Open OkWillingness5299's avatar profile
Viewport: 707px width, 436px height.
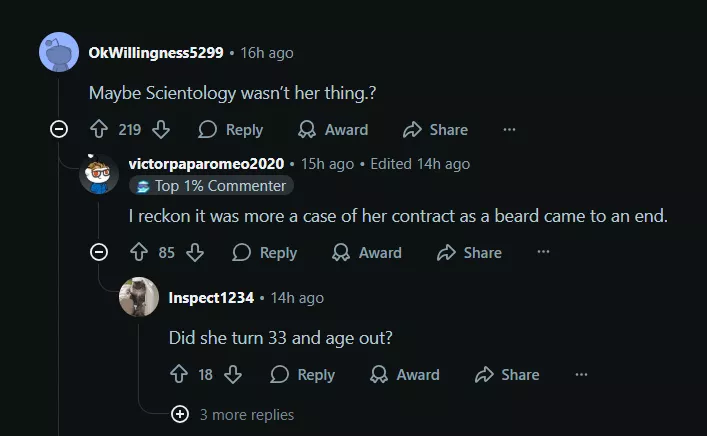59,52
